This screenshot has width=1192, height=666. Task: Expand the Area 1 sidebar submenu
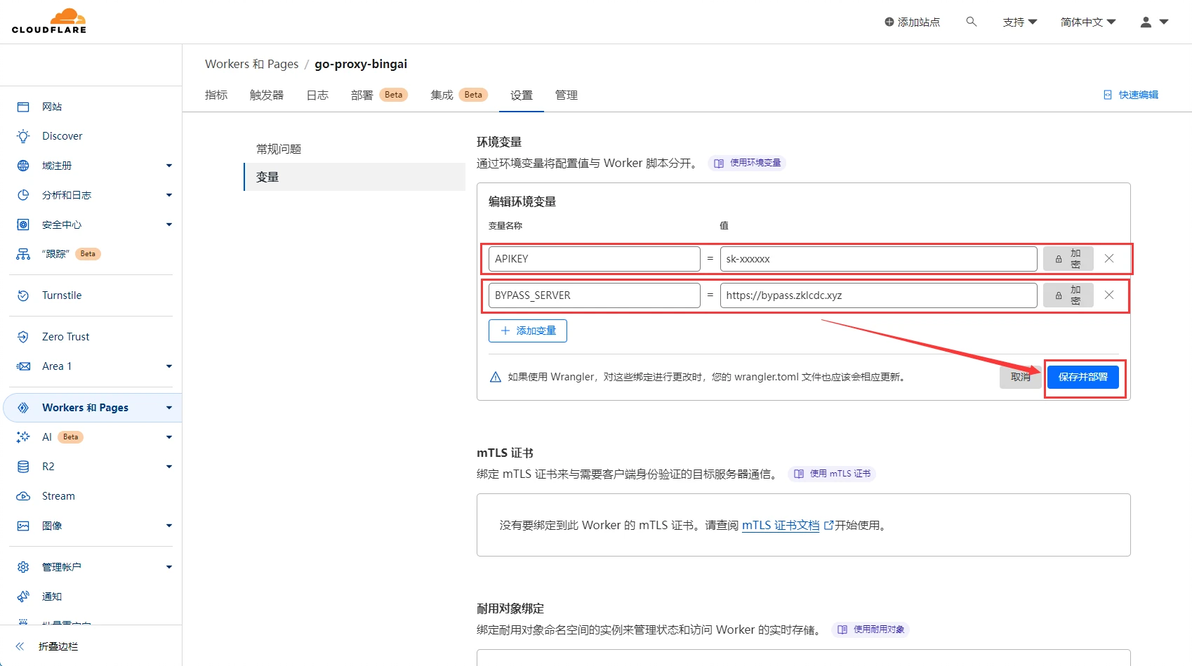point(169,366)
